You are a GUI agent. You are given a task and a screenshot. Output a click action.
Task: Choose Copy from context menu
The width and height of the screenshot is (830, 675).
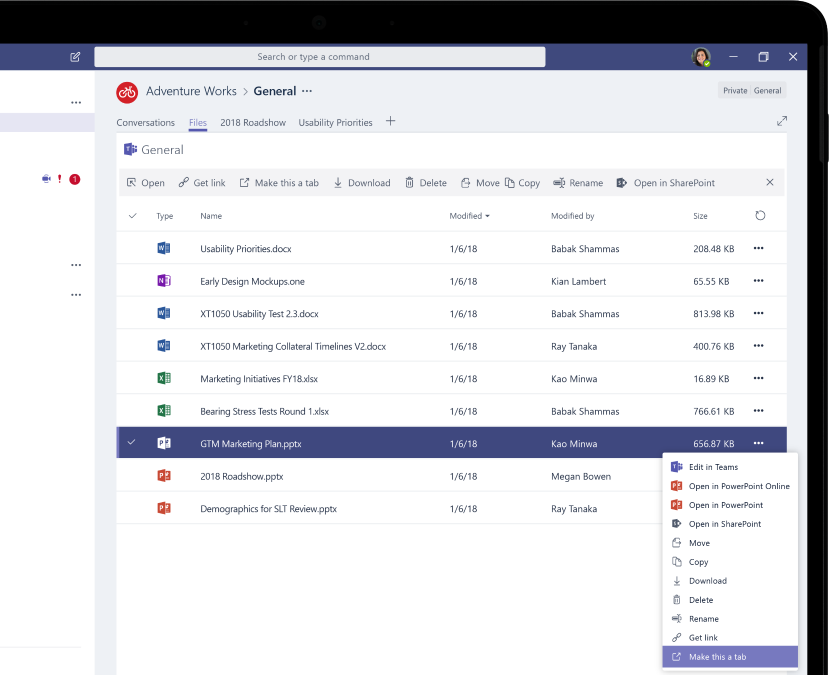pos(730,562)
